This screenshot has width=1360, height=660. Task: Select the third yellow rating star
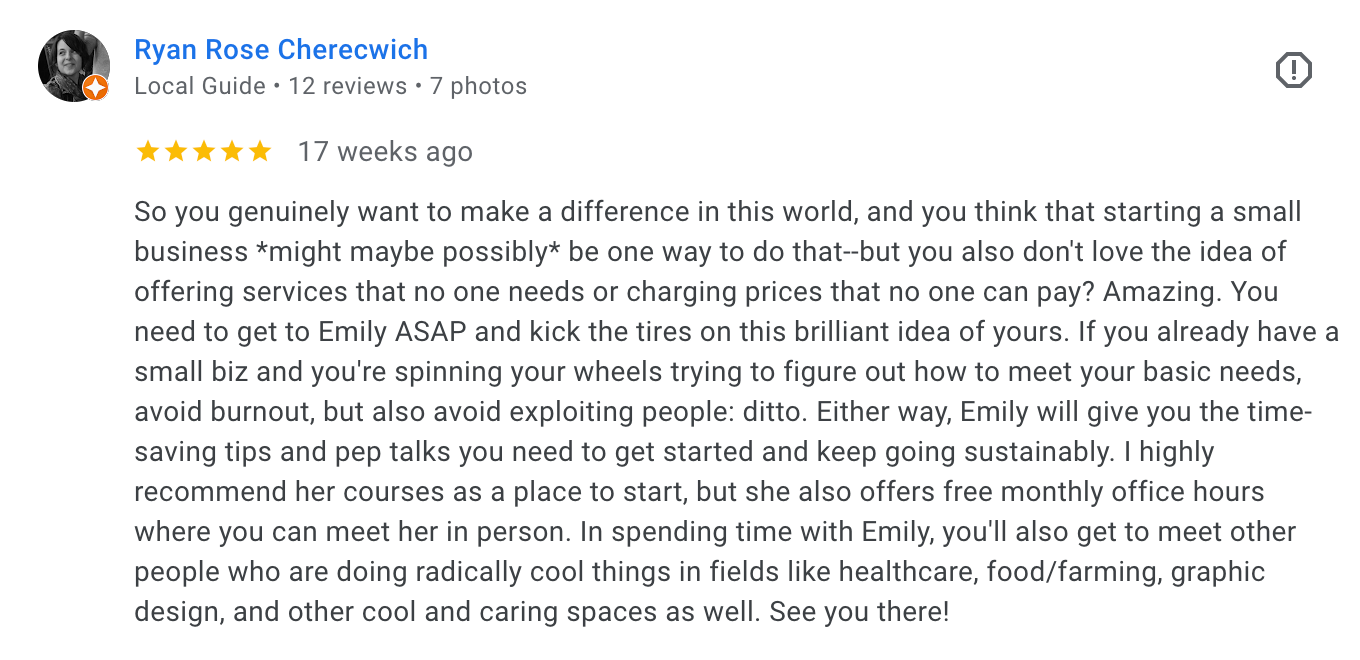click(x=204, y=152)
